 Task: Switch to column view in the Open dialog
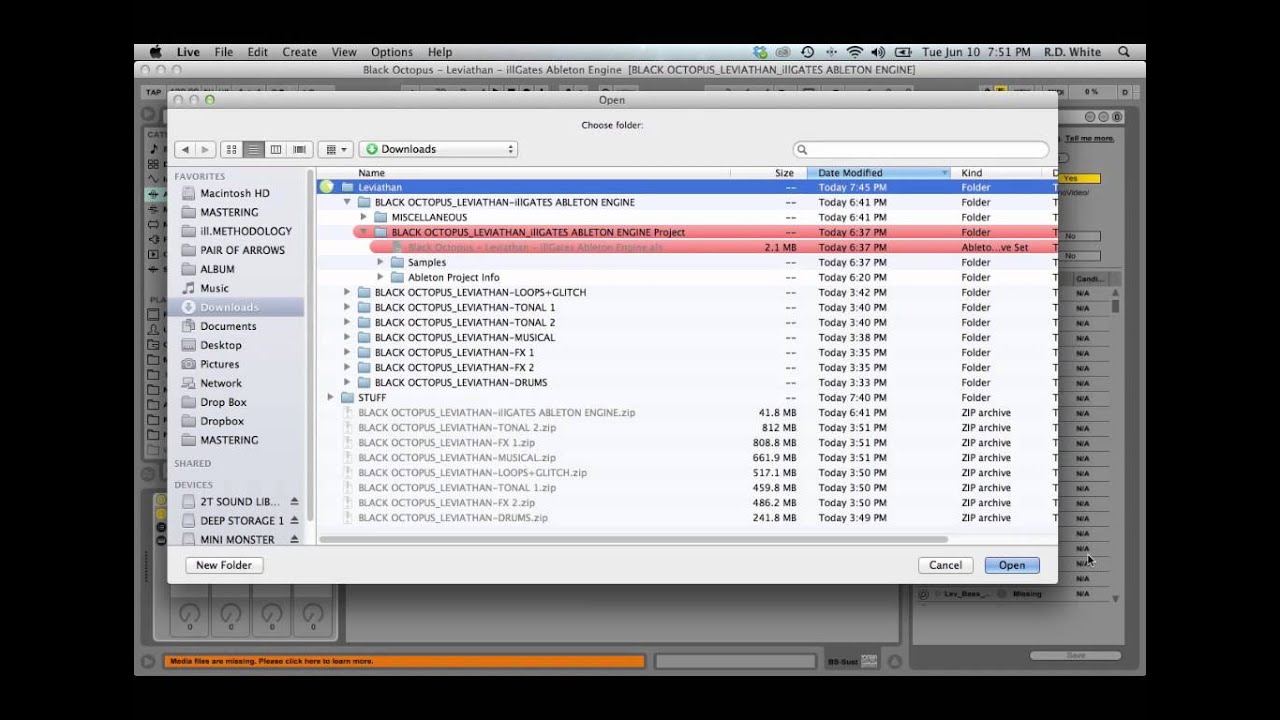point(276,149)
